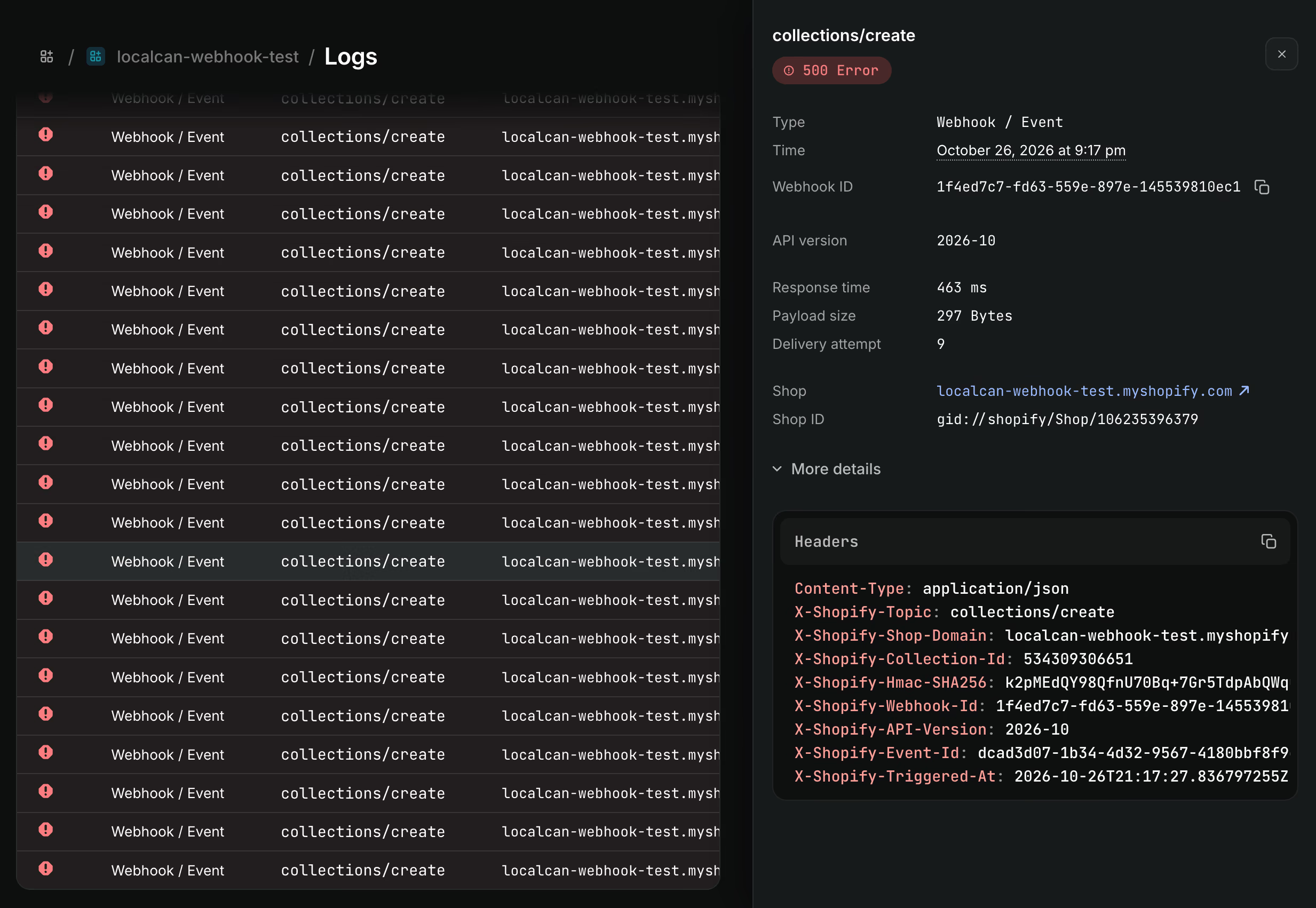Click the X-Shopify-Topic header line
Image resolution: width=1316 pixels, height=908 pixels.
point(954,612)
